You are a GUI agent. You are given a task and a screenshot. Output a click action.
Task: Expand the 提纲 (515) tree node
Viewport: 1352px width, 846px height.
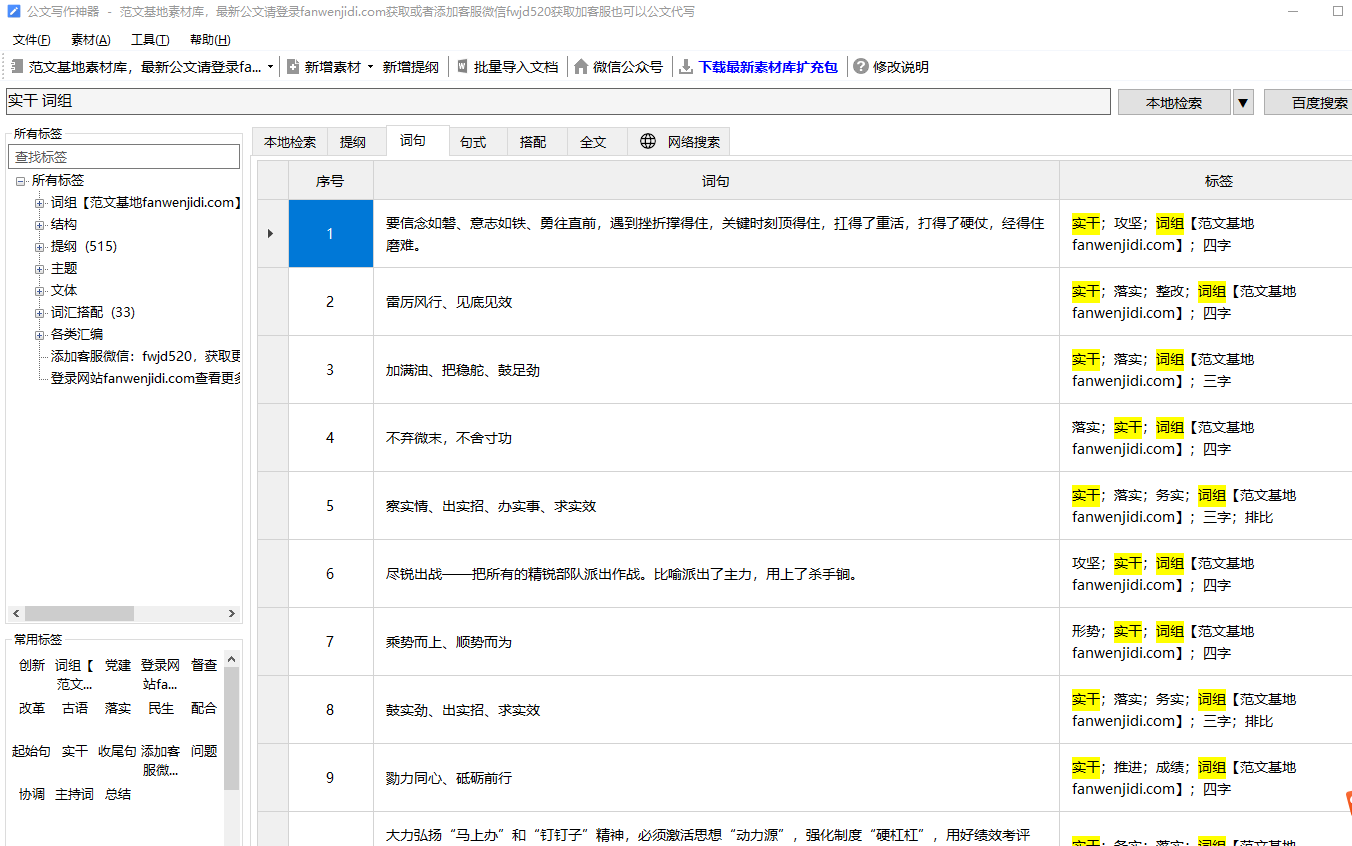pos(40,247)
